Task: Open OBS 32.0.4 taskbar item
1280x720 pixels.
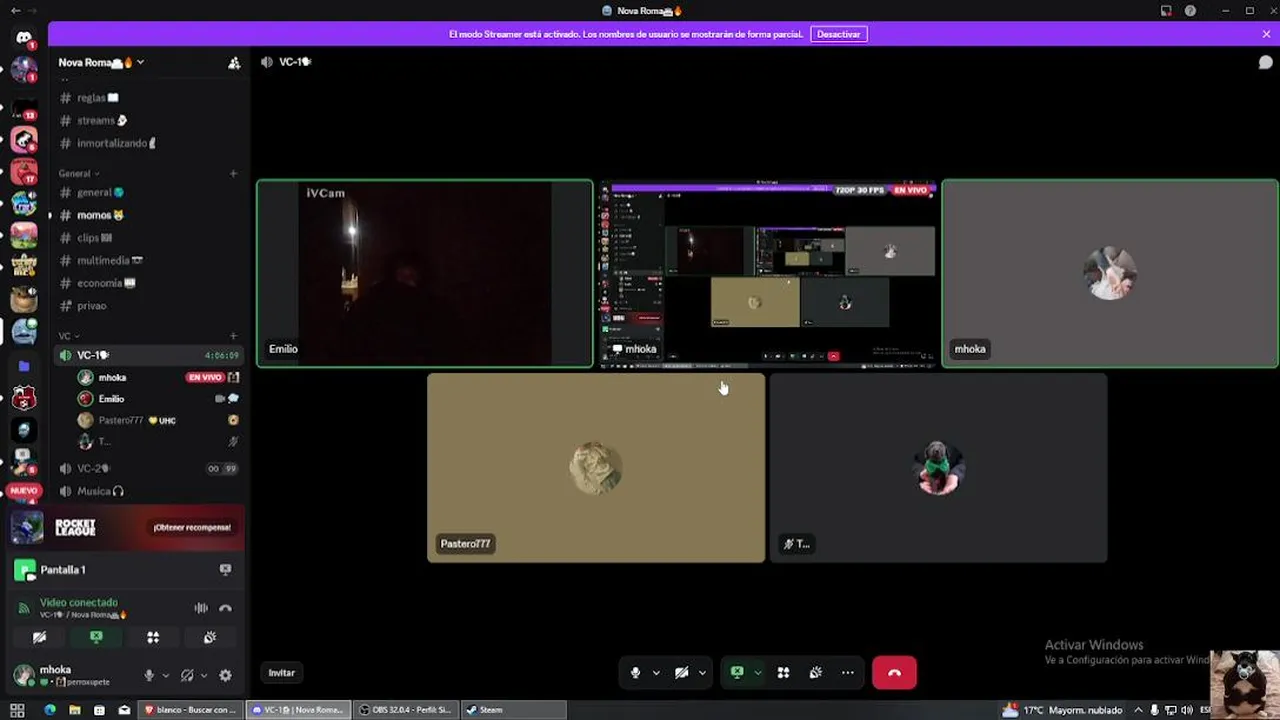Action: [x=405, y=710]
